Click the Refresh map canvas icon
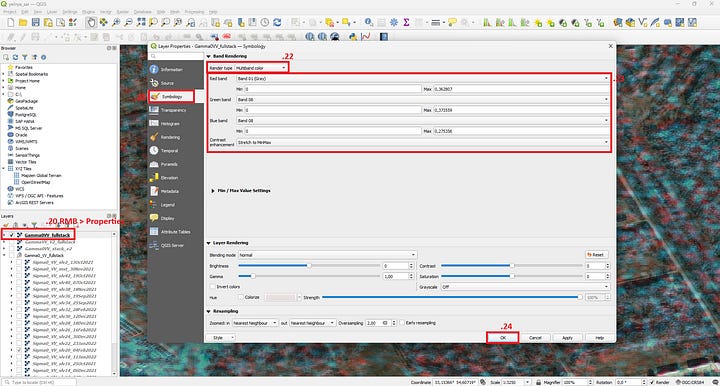Image resolution: width=720 pixels, height=386 pixels. (x=277, y=22)
